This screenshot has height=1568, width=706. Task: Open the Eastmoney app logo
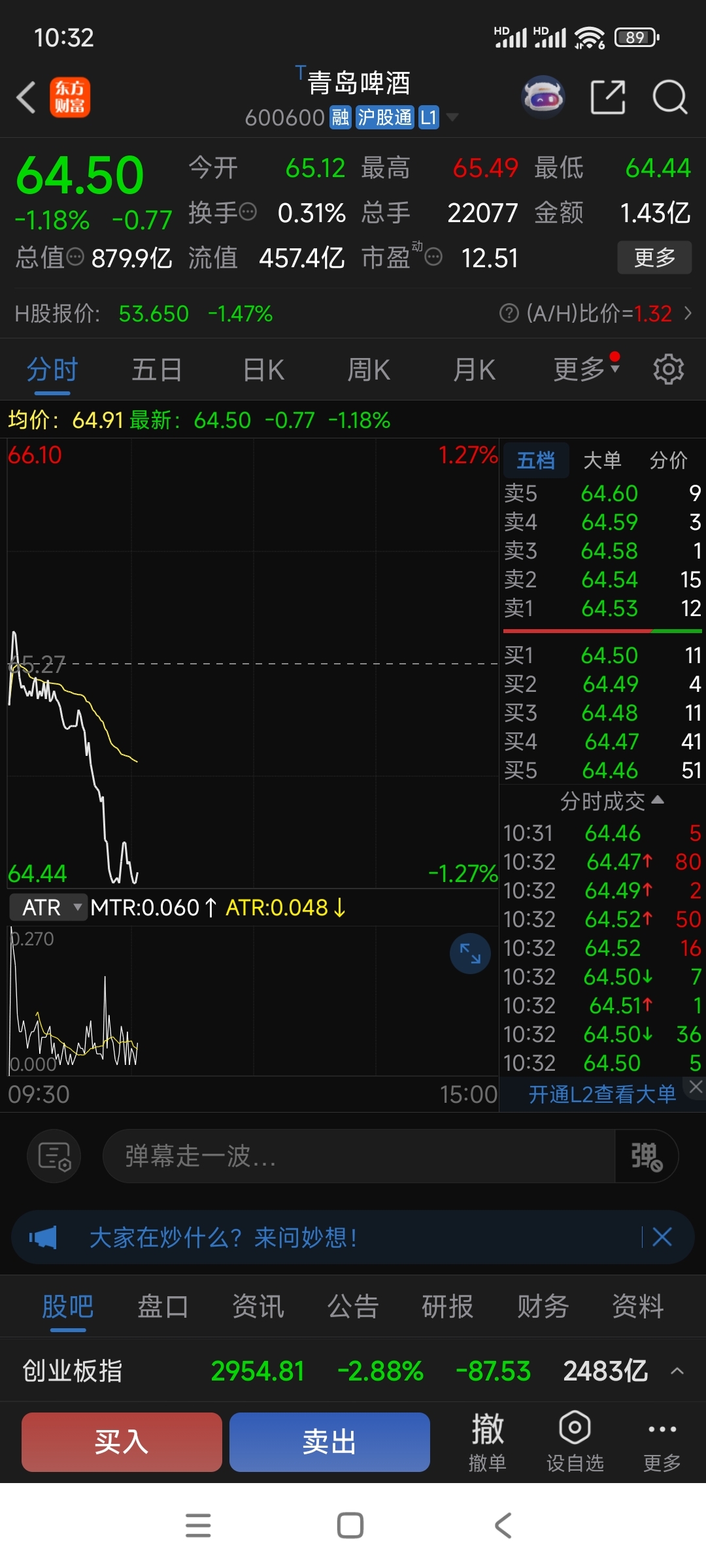coord(70,98)
